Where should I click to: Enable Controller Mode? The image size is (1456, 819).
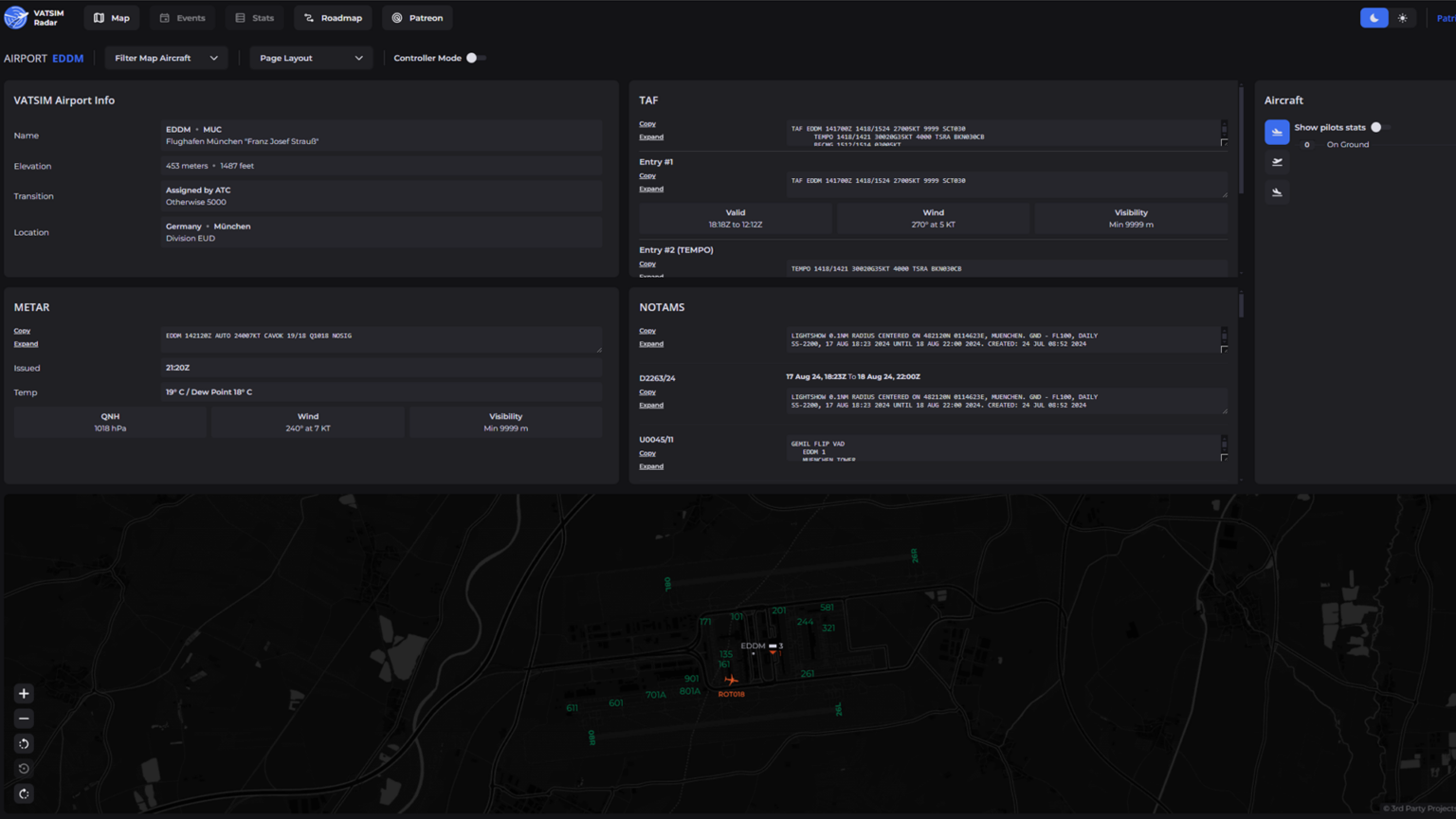[x=476, y=58]
